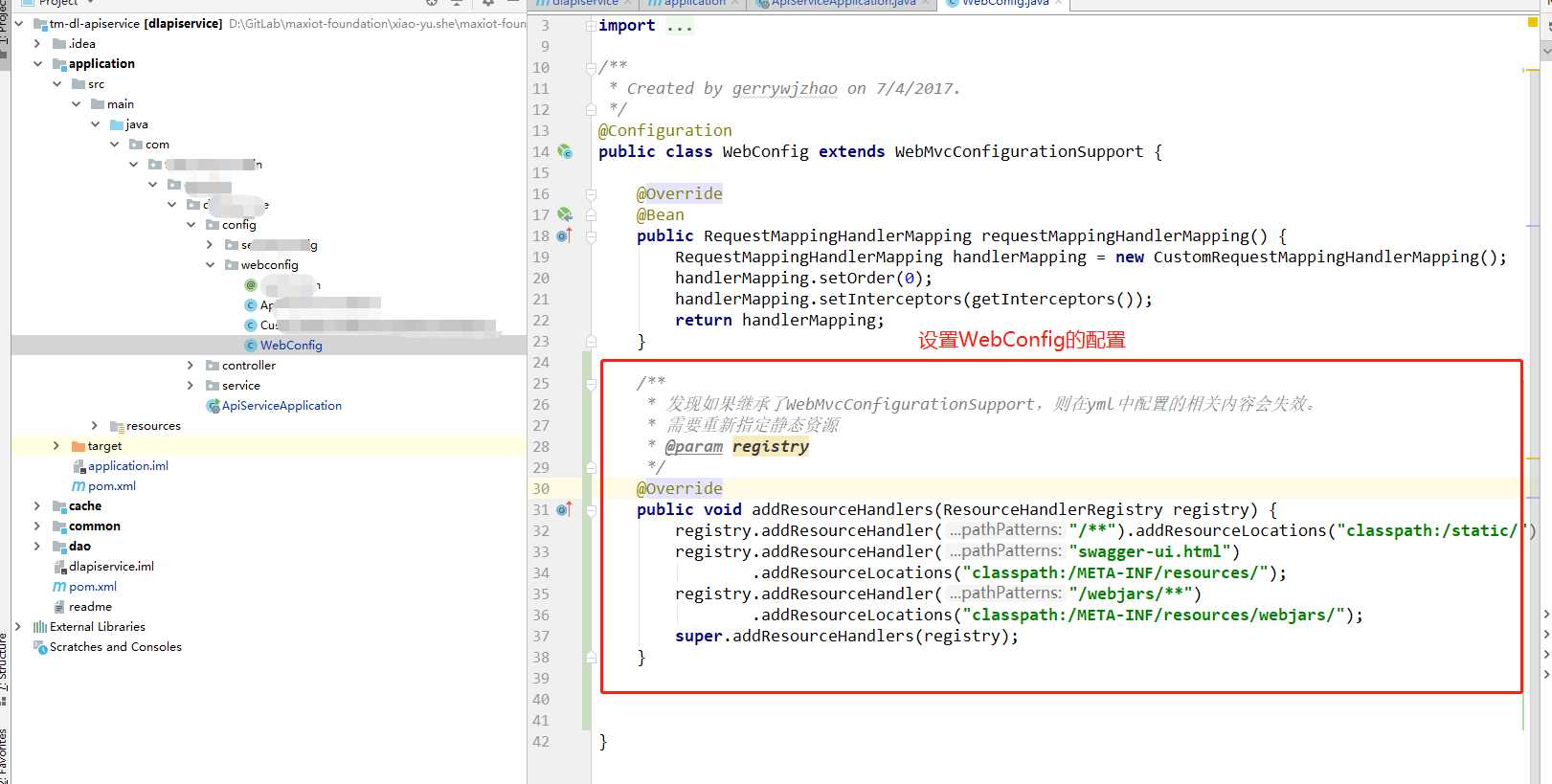Viewport: 1552px width, 784px height.
Task: Expand the .idea folder
Action: click(x=37, y=44)
